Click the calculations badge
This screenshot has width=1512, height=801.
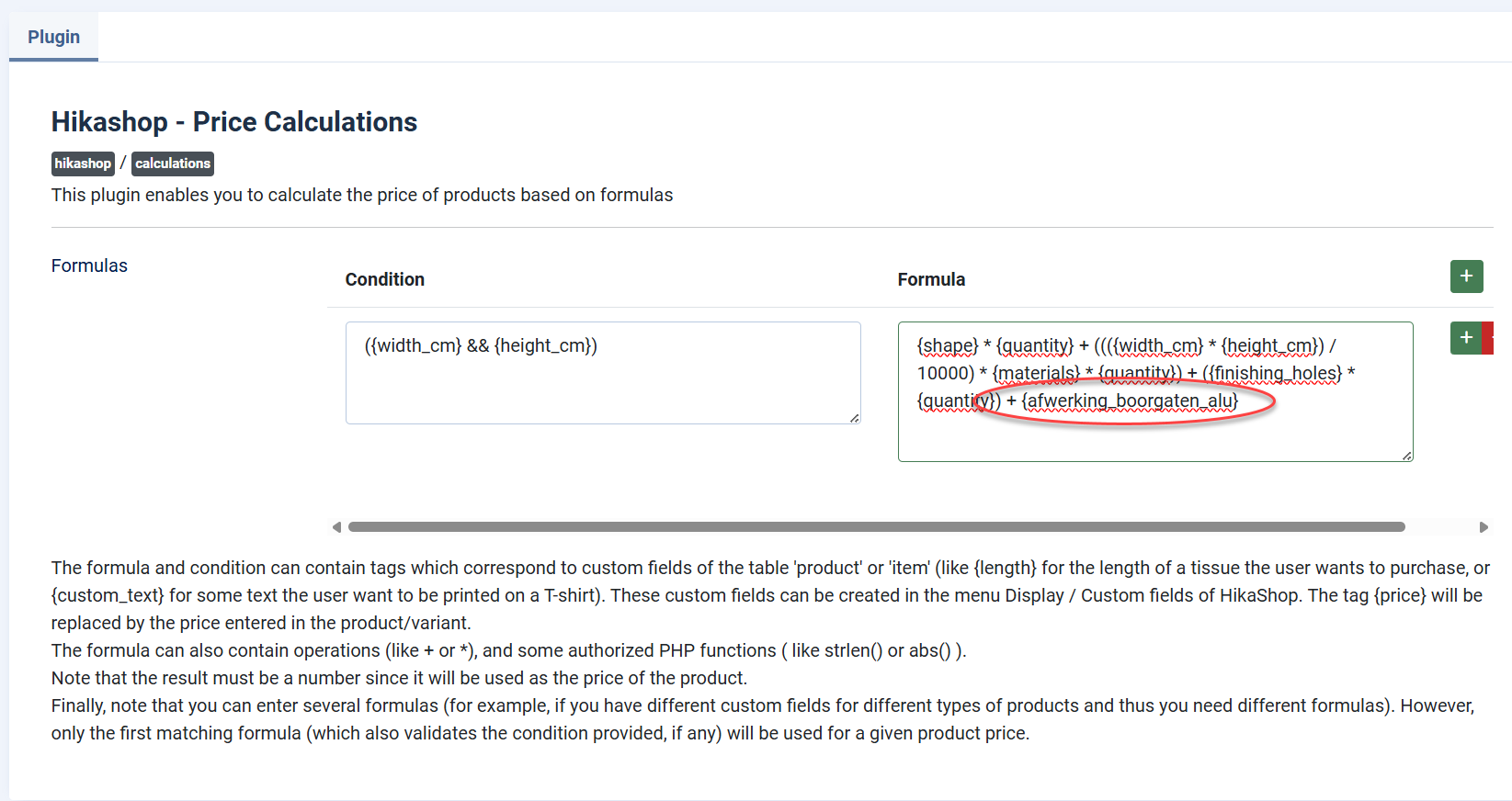173,164
